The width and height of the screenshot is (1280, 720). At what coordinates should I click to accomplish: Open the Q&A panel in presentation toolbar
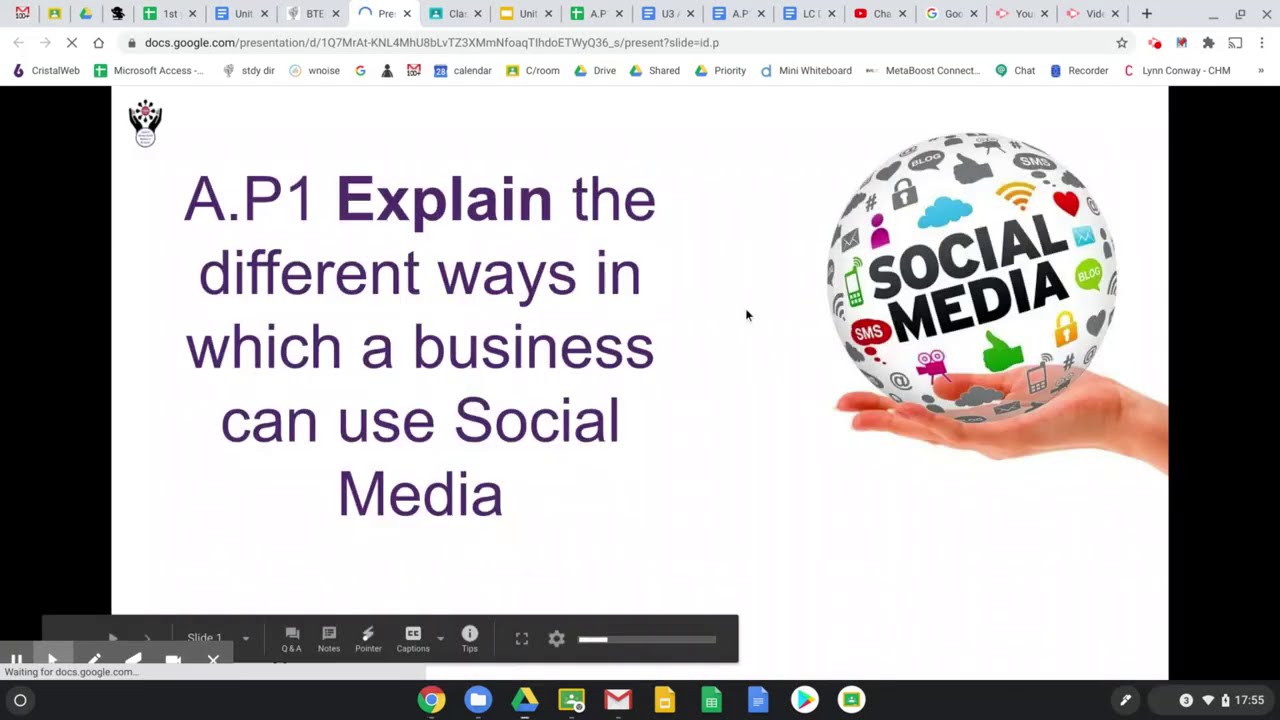291,639
